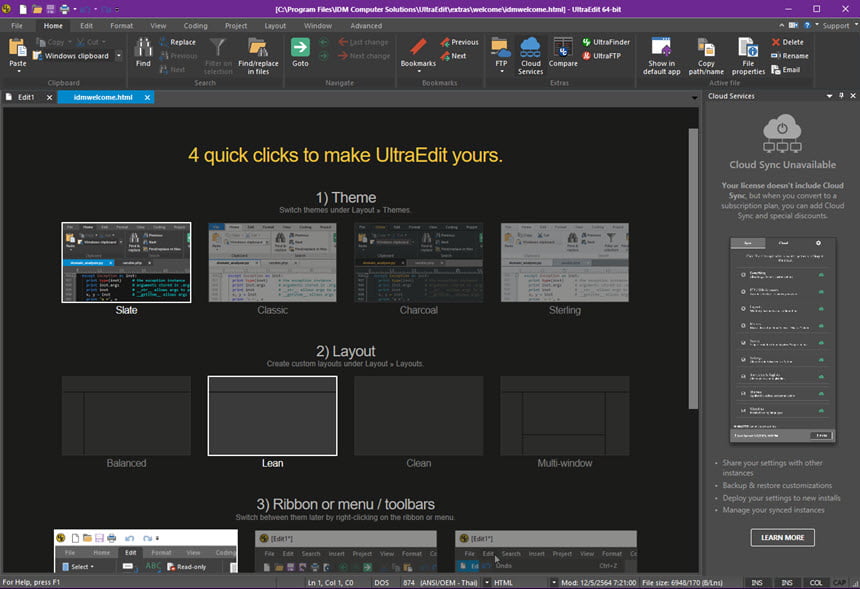This screenshot has width=860, height=589.
Task: Close the Edit1 tab
Action: tap(49, 98)
